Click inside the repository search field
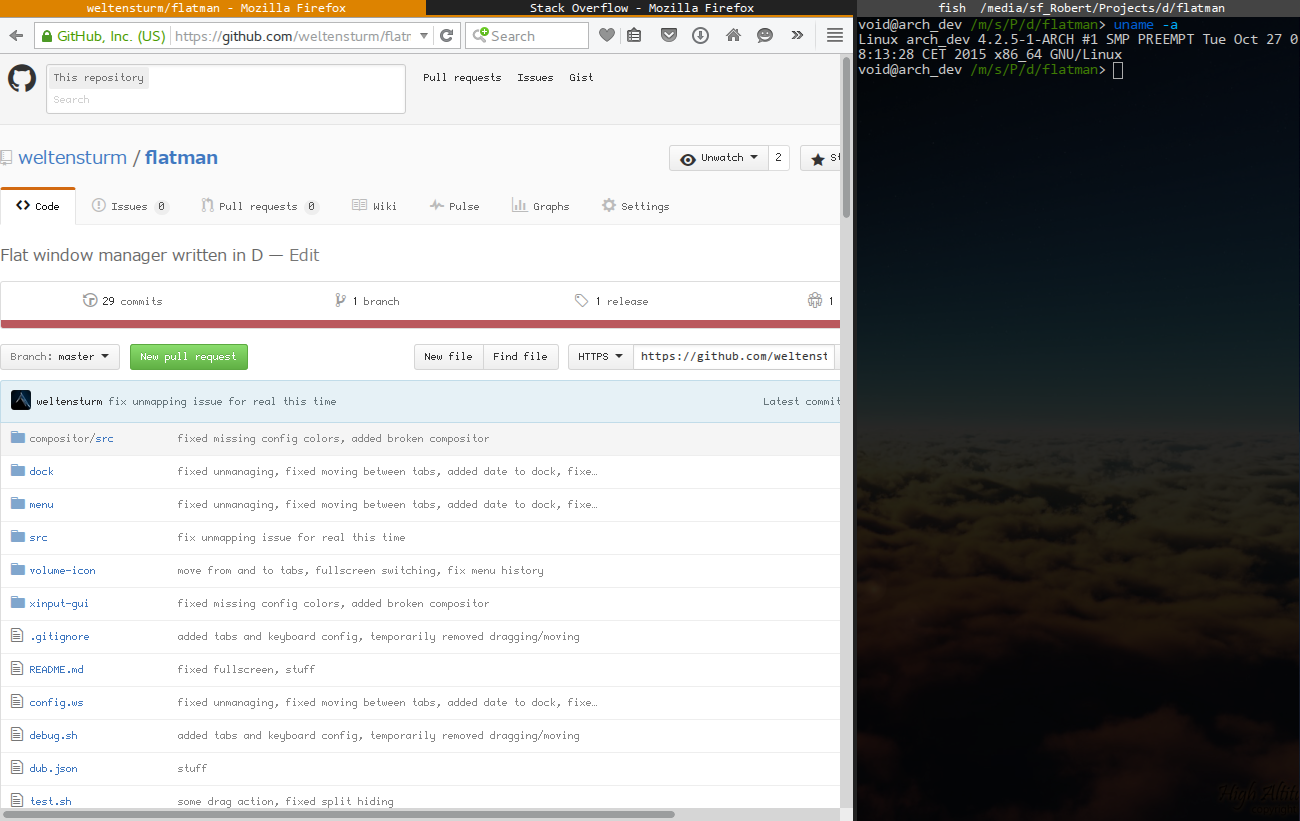The width and height of the screenshot is (1300, 821). pyautogui.click(x=225, y=99)
